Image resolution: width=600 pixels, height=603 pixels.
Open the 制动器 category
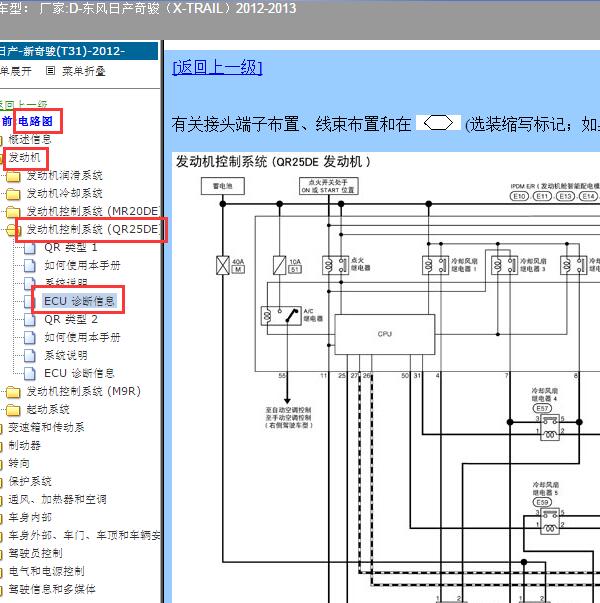(24, 445)
